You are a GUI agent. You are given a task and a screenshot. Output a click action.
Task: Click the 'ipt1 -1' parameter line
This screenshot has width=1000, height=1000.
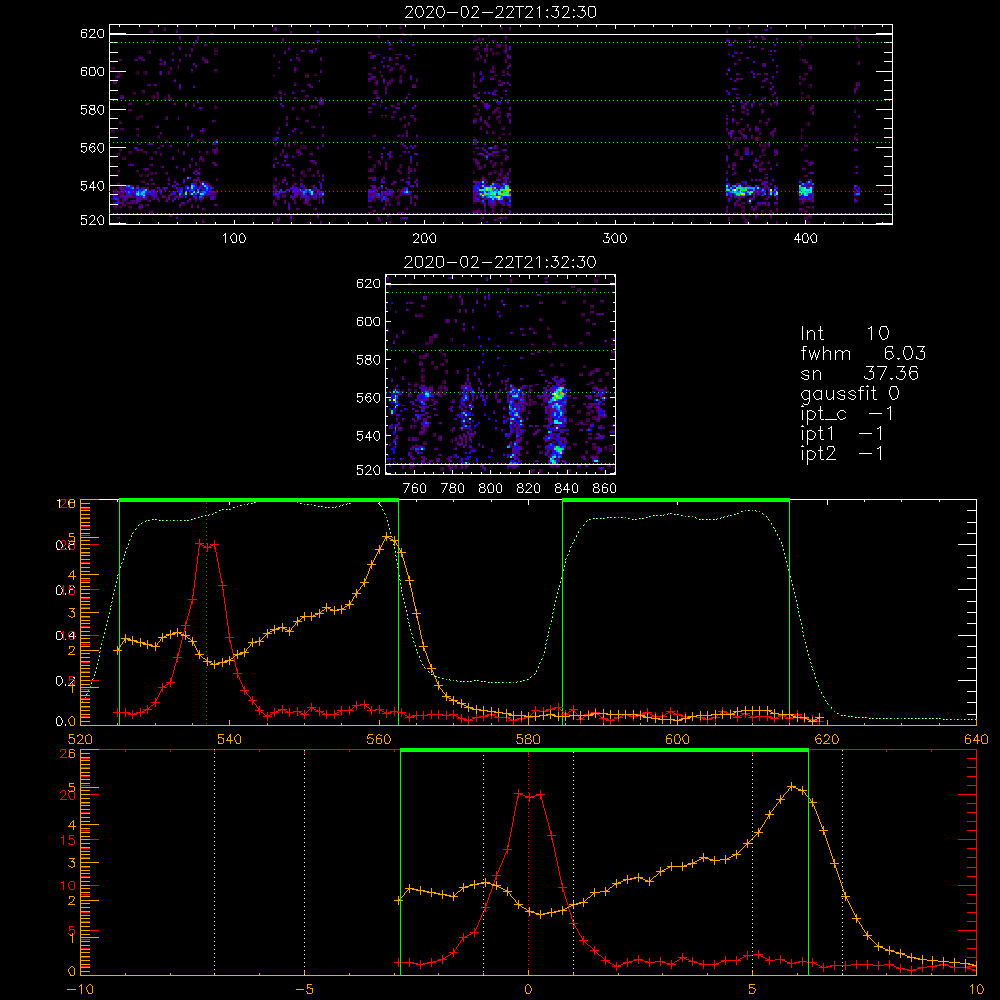[842, 434]
